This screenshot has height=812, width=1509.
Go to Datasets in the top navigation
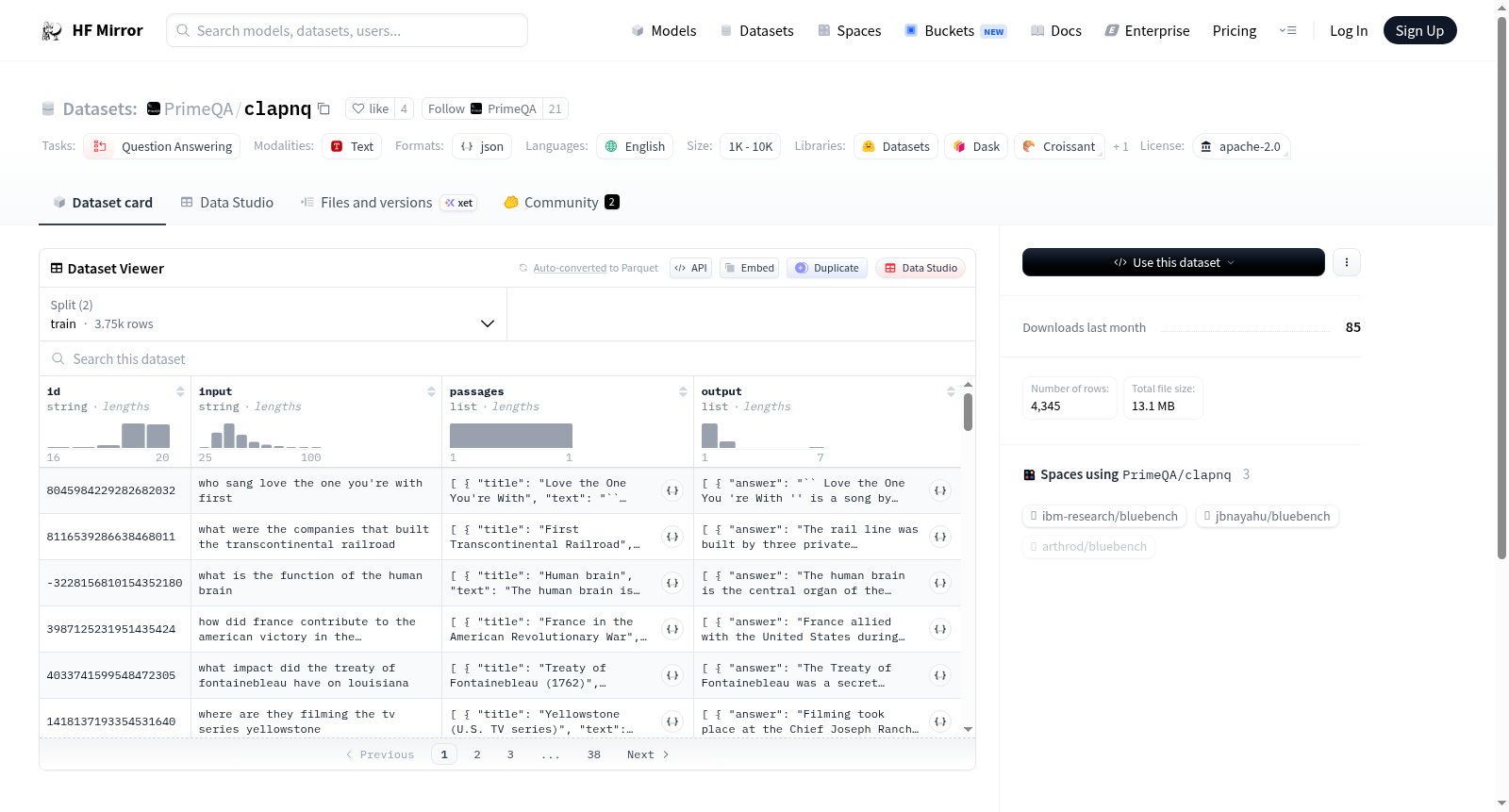(x=757, y=31)
